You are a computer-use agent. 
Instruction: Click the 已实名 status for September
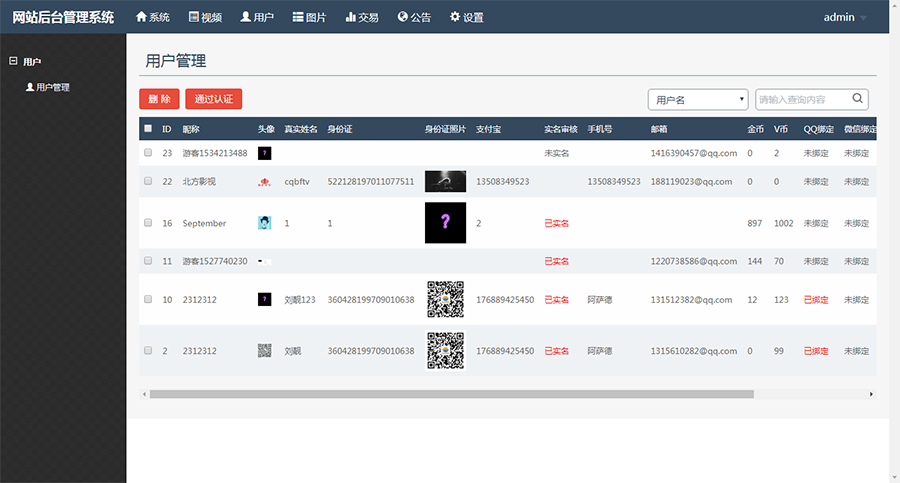pyautogui.click(x=556, y=223)
